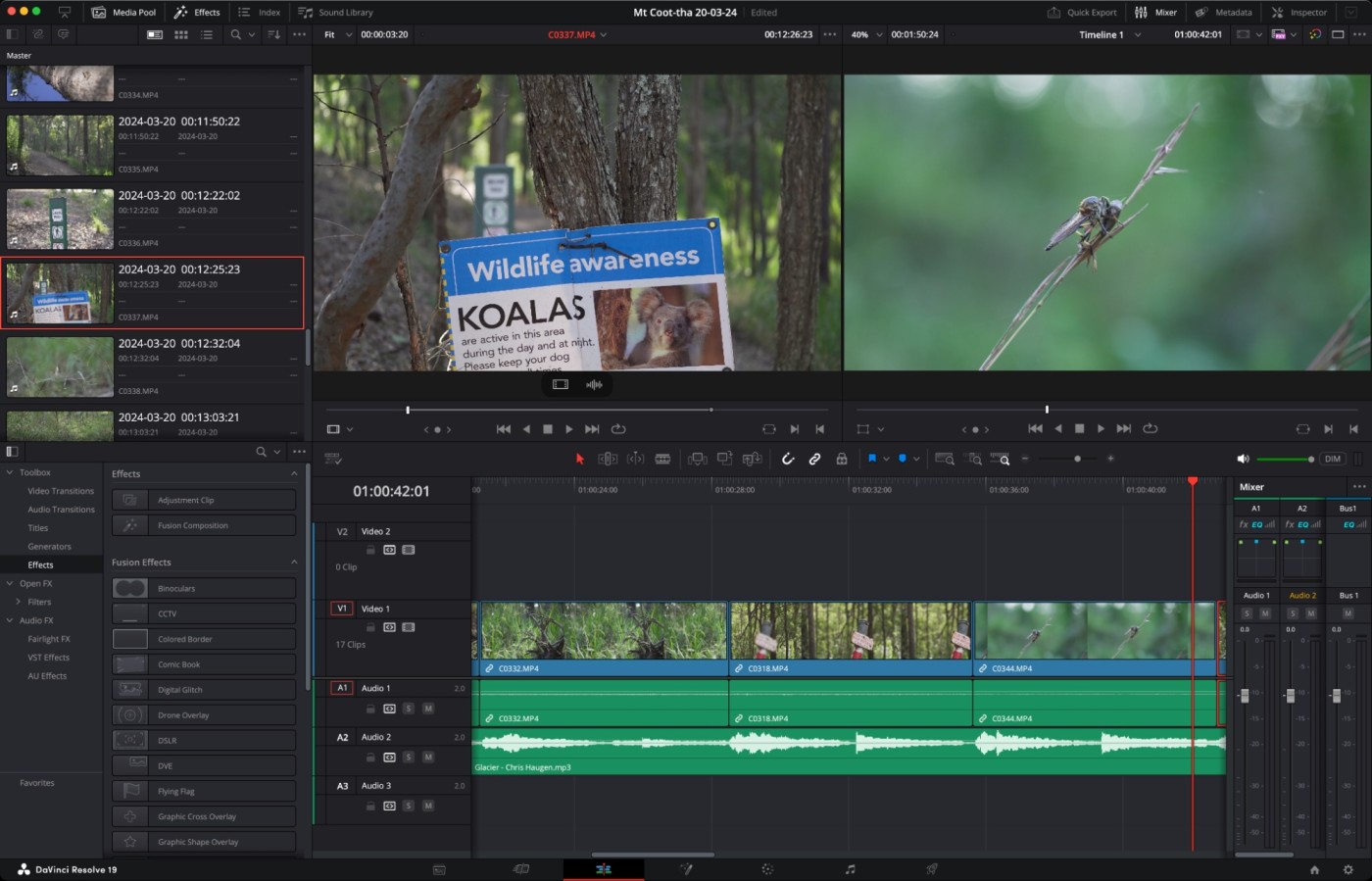Image resolution: width=1372 pixels, height=881 pixels.
Task: Select the Blade edit mode tool
Action: click(x=662, y=459)
